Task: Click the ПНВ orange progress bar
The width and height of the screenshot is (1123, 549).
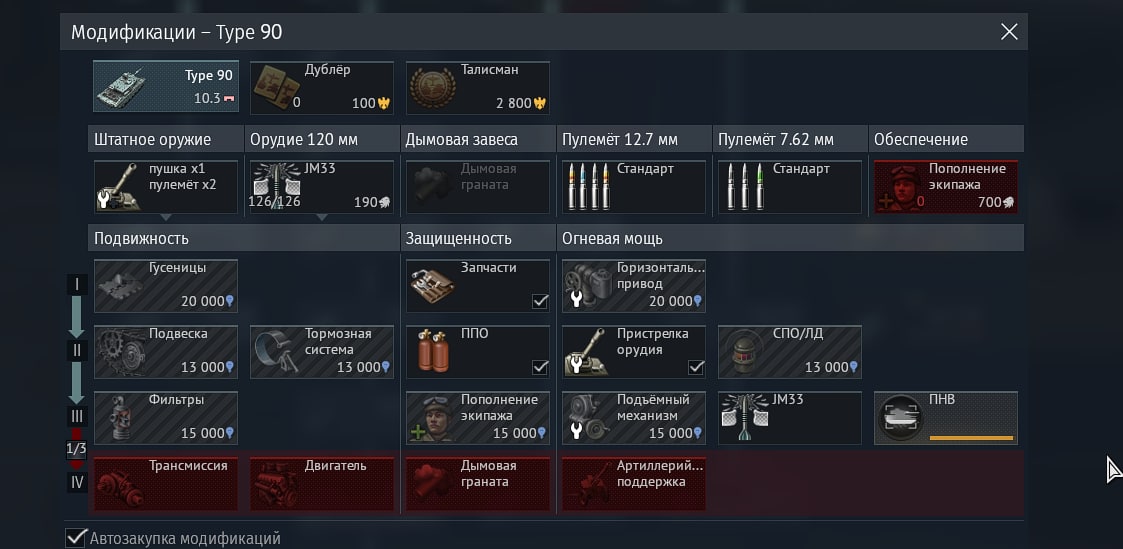Action: coord(971,437)
